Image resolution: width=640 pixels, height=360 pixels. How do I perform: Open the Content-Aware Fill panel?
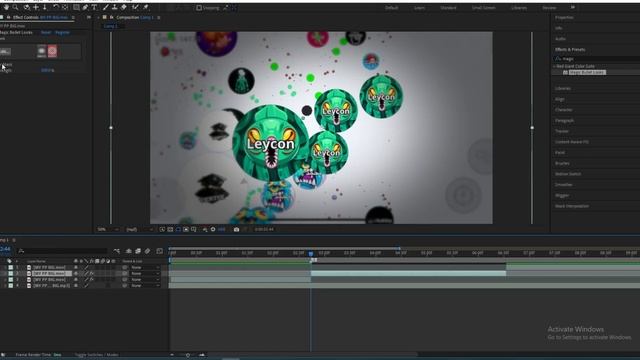tap(571, 142)
